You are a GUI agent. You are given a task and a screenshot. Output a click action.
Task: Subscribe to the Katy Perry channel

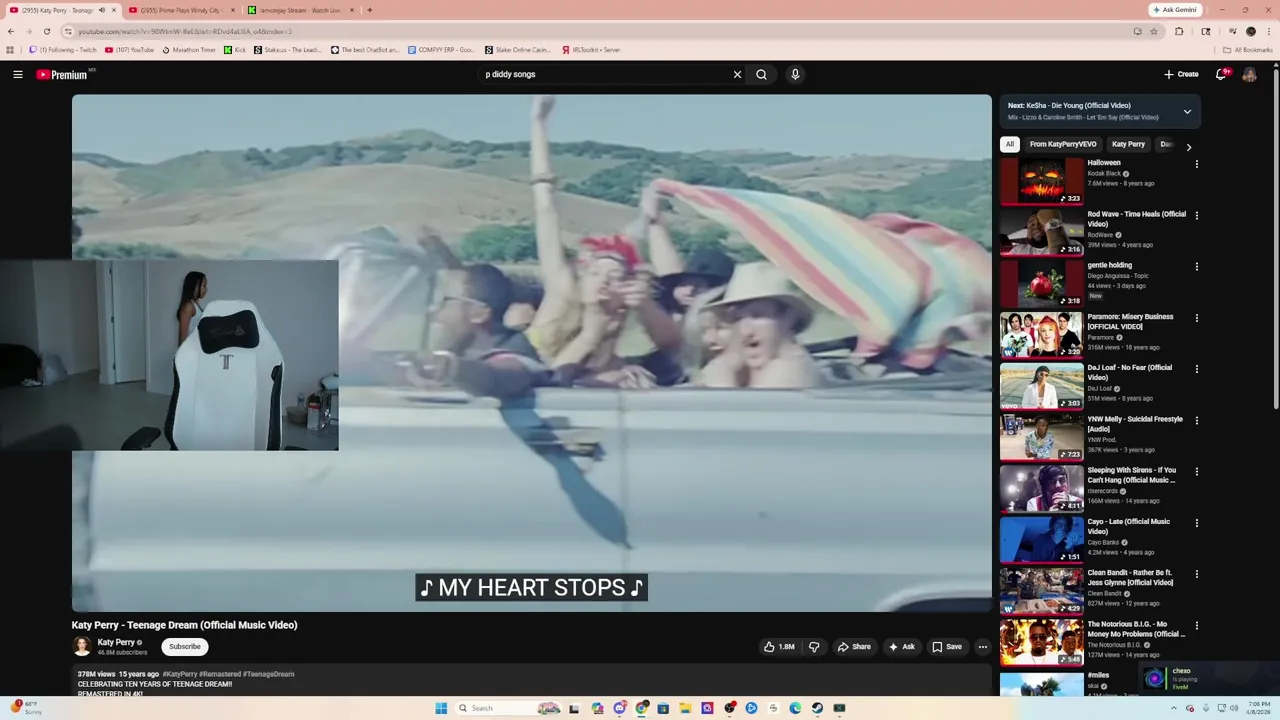coord(185,647)
